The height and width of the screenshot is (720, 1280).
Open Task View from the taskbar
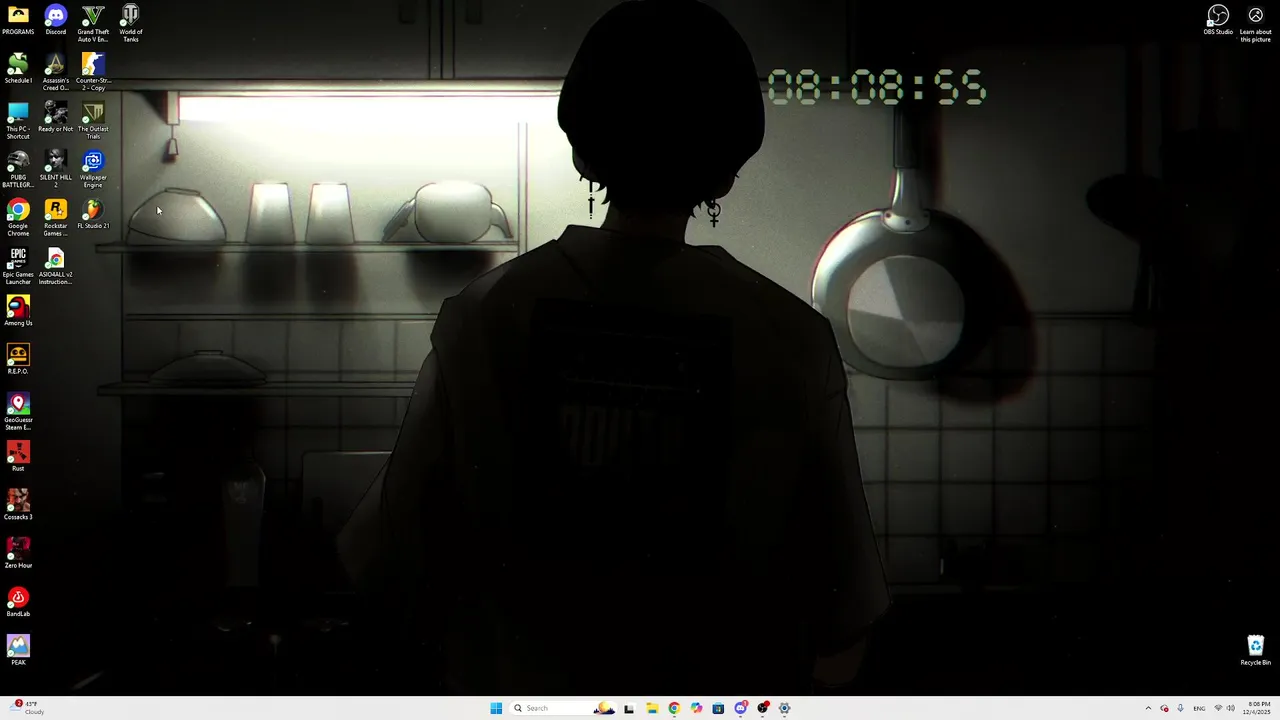point(629,708)
